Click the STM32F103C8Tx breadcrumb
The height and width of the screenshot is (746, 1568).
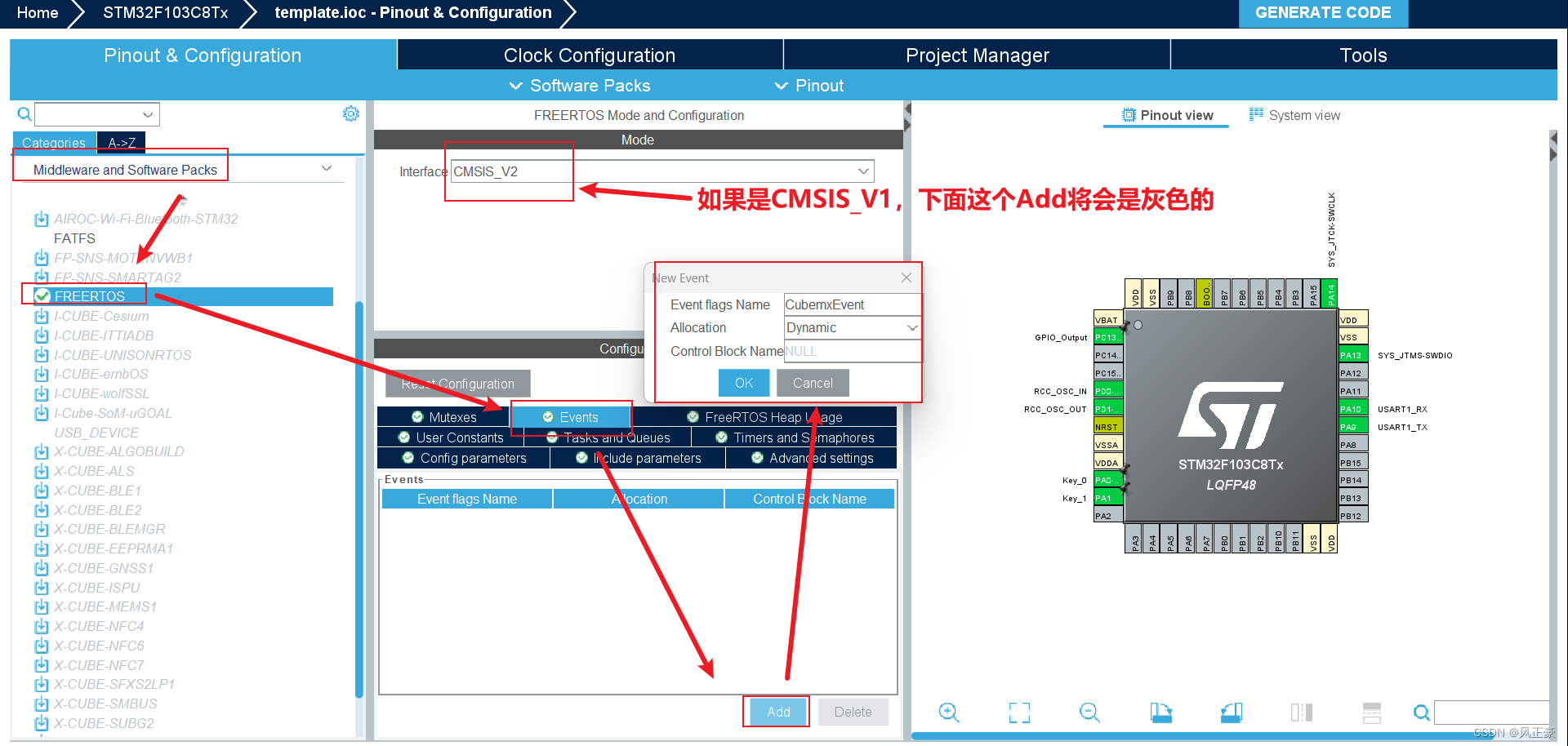click(166, 13)
